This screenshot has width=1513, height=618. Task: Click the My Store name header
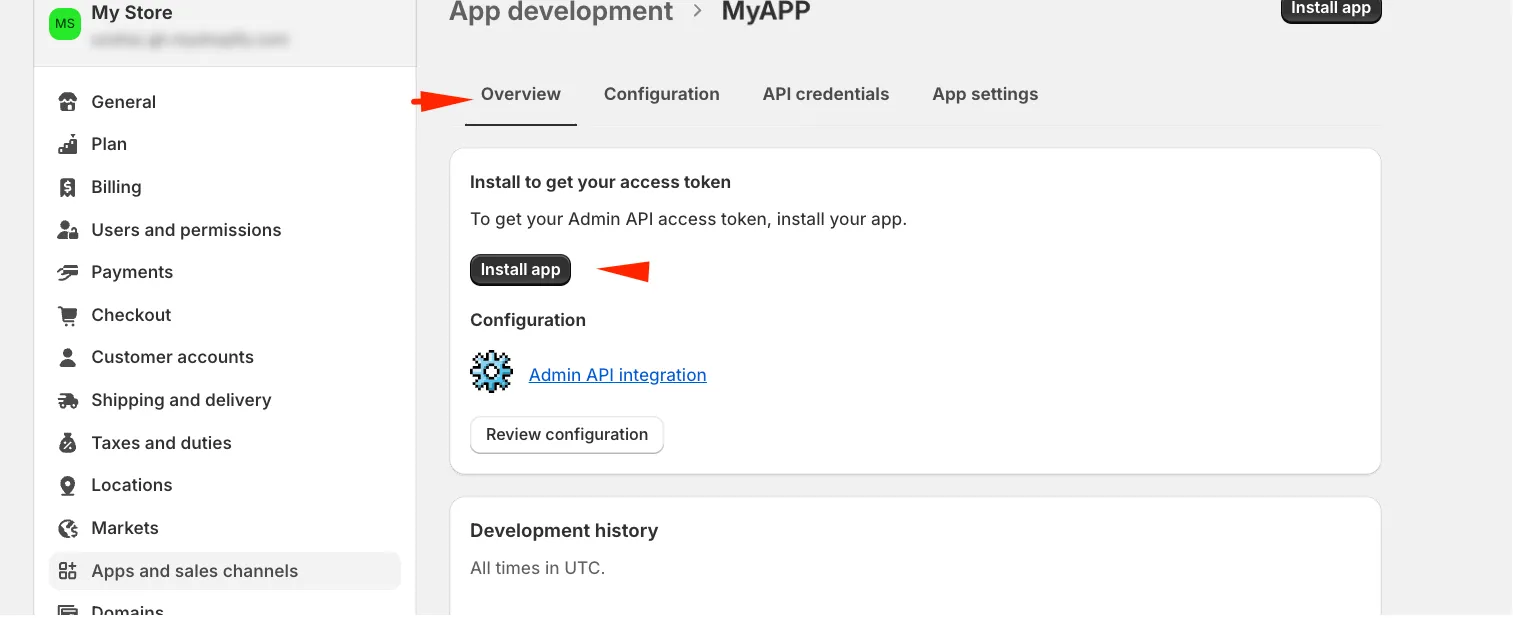click(132, 13)
